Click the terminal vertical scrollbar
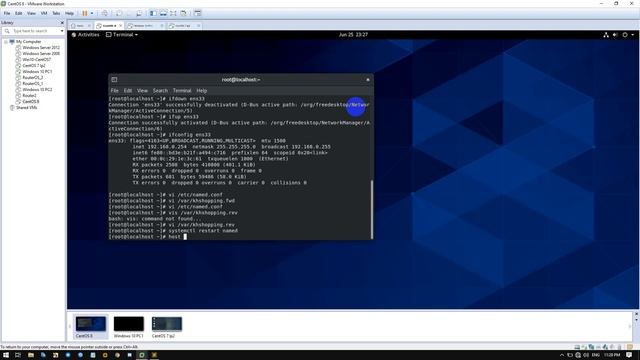The width and height of the screenshot is (640, 360). tap(372, 209)
